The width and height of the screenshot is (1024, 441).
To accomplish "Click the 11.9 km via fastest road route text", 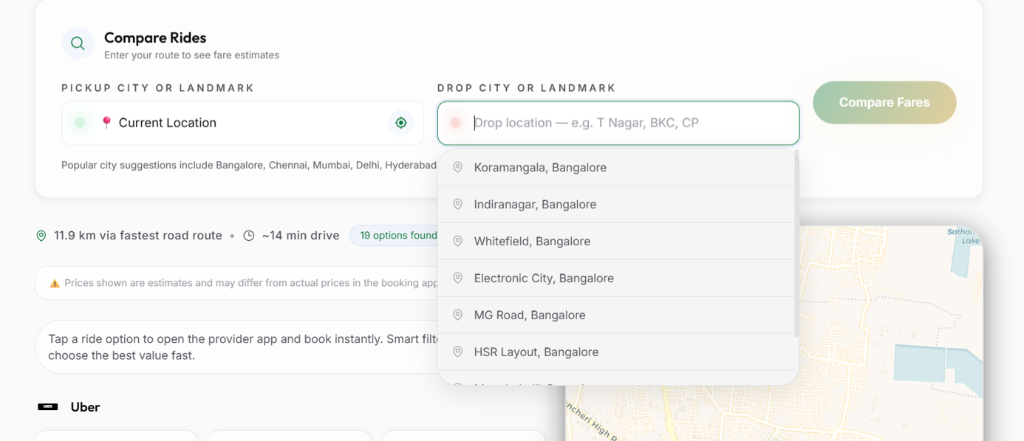I will click(x=138, y=236).
